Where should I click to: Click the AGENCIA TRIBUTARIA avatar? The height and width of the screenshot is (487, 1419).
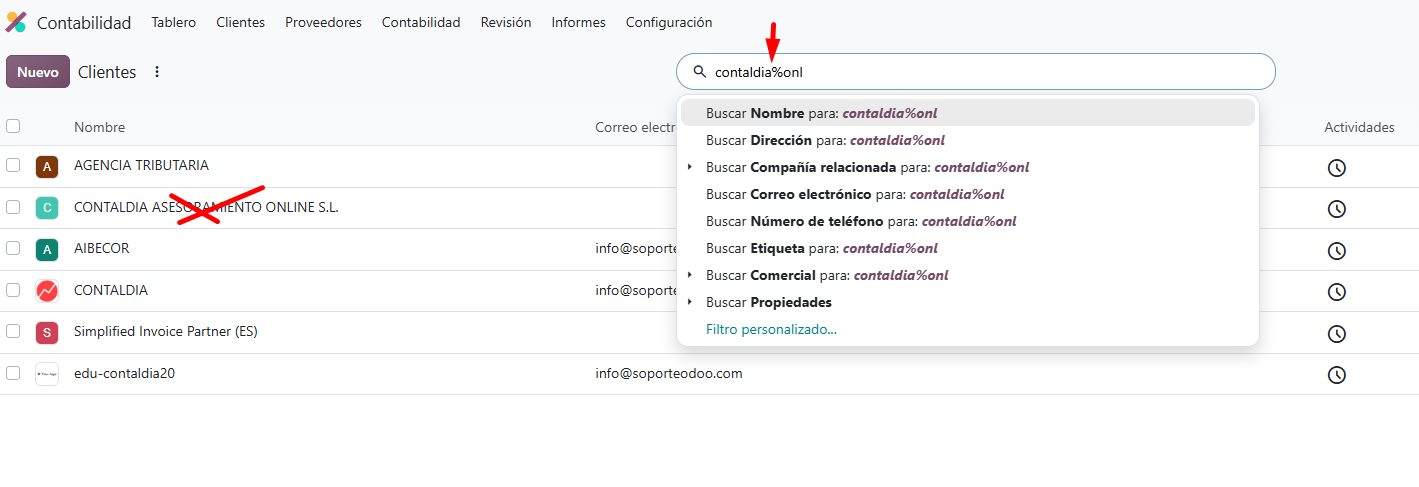(46, 167)
